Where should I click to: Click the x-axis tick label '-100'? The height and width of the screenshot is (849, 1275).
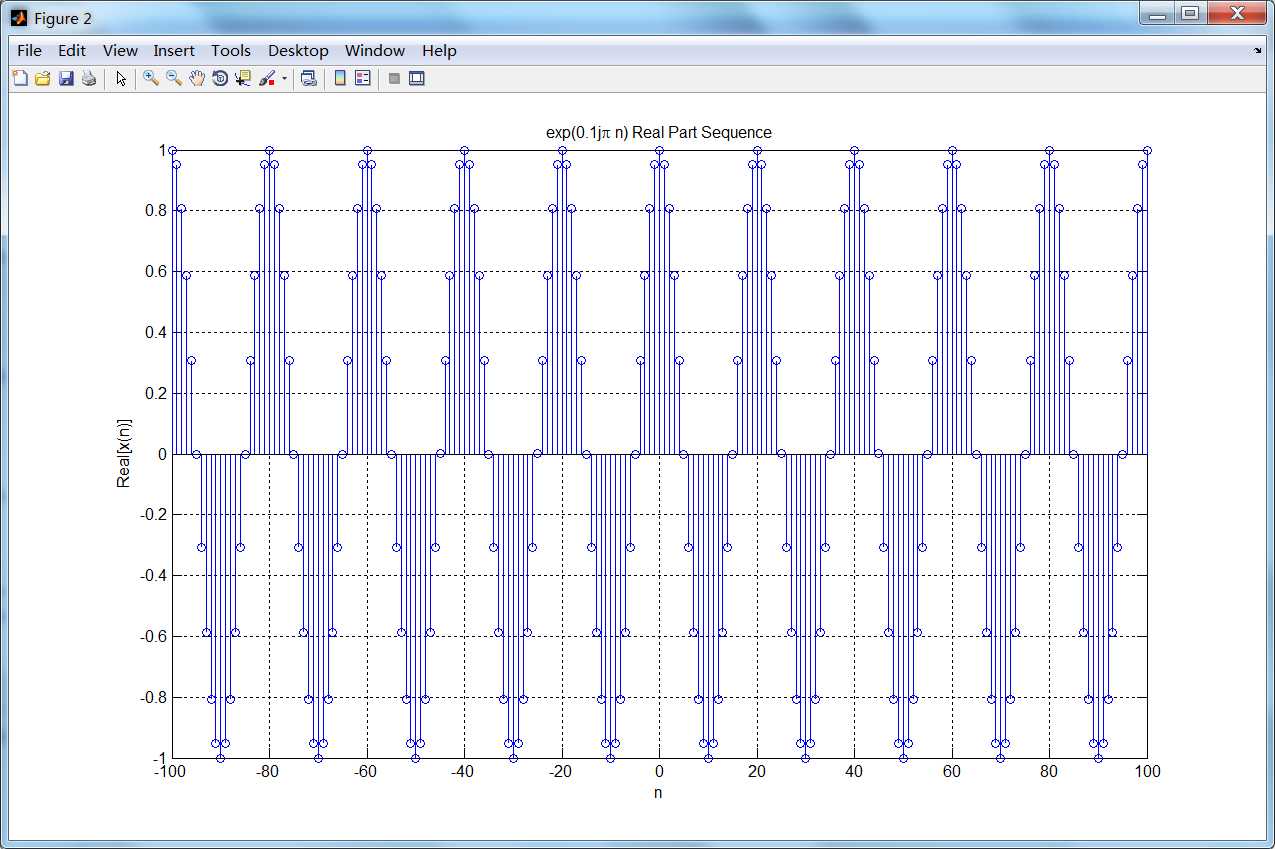pyautogui.click(x=171, y=772)
